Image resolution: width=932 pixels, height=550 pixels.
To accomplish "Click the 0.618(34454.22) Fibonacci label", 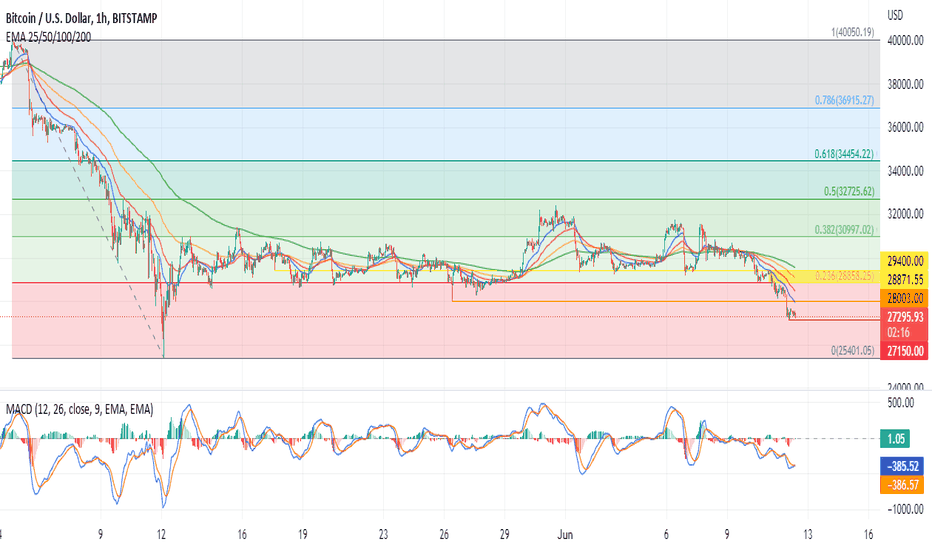I will point(844,154).
